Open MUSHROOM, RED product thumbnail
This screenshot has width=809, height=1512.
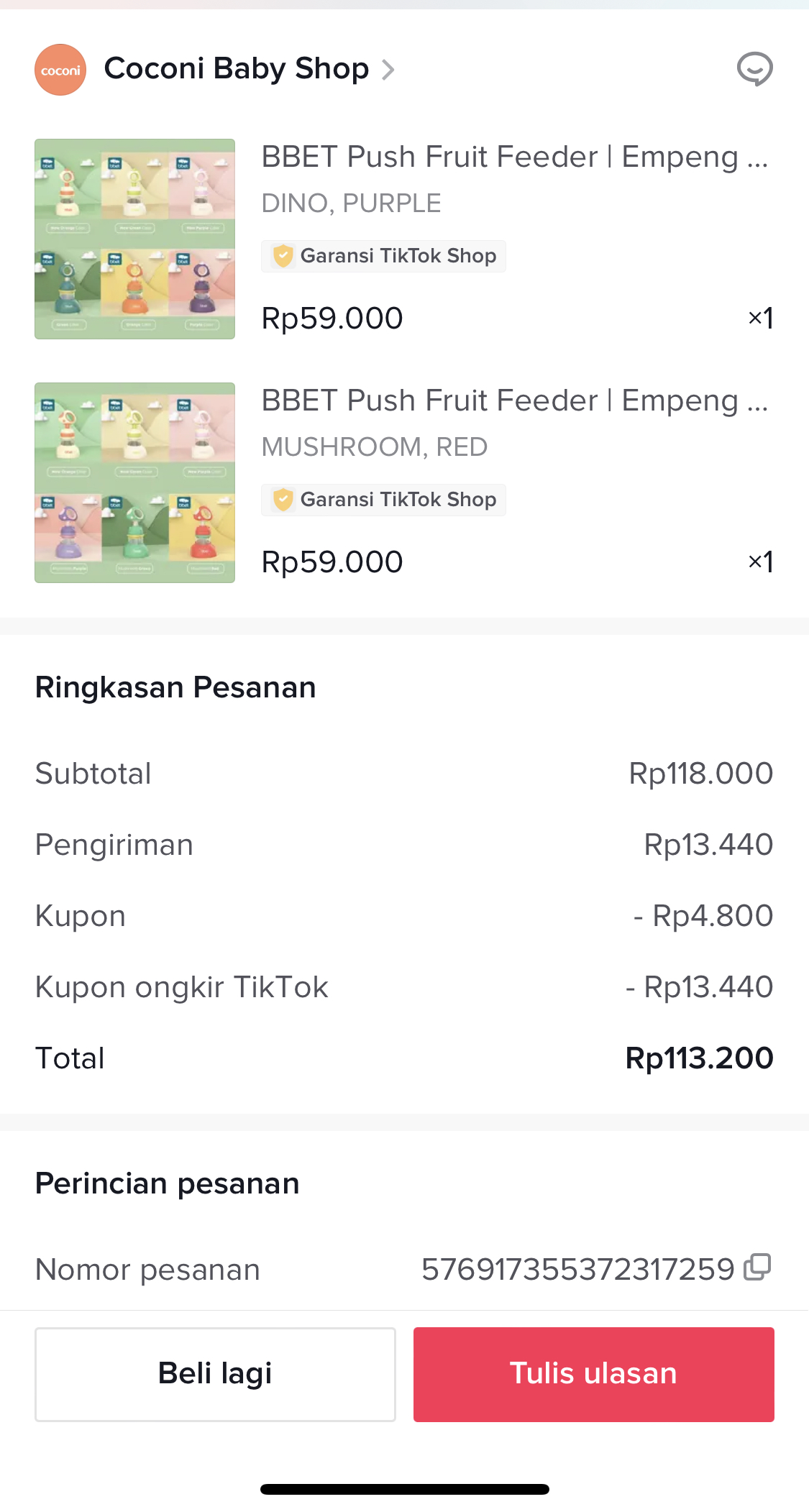(134, 482)
